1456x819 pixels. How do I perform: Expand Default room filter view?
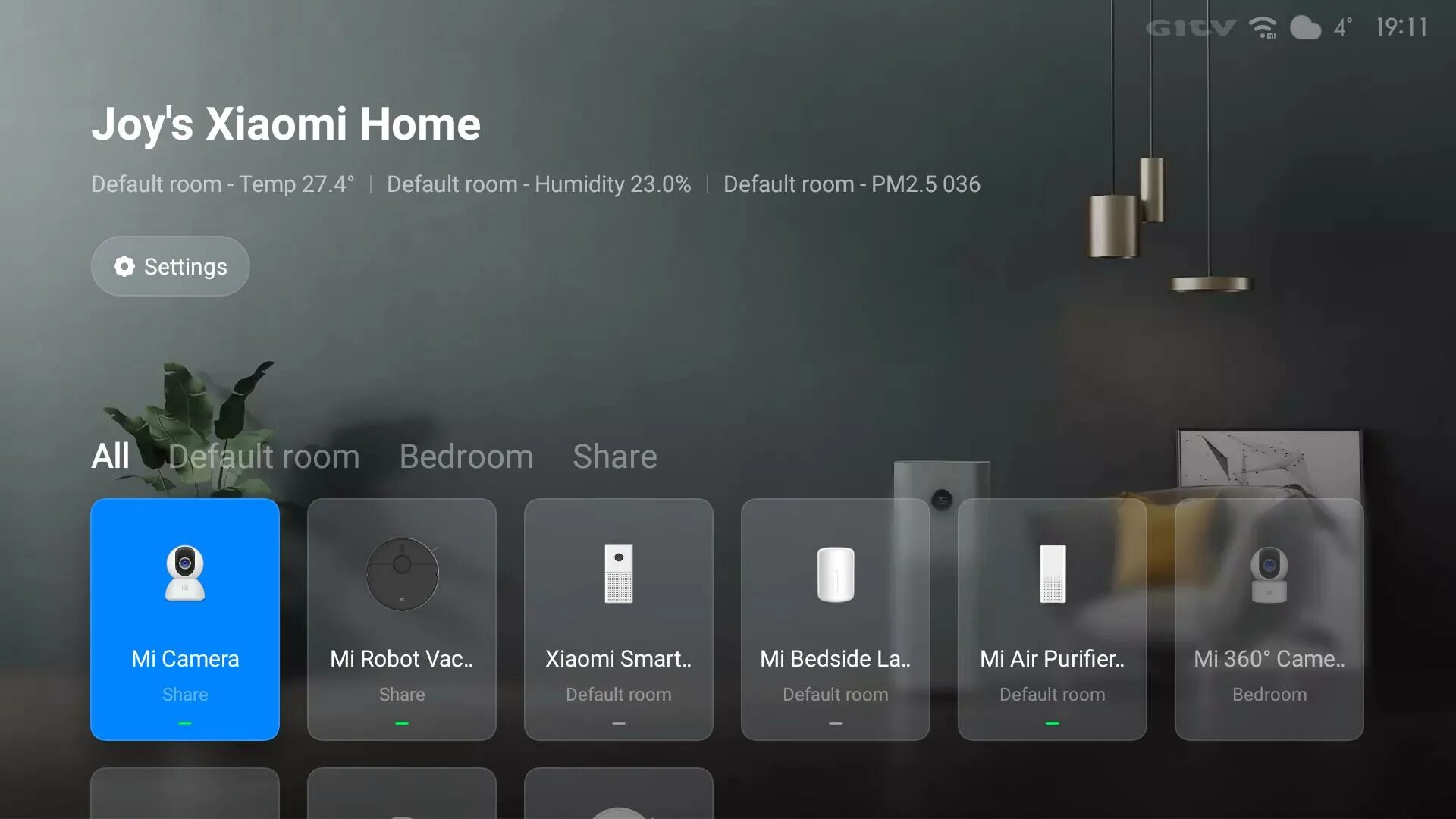(x=263, y=456)
